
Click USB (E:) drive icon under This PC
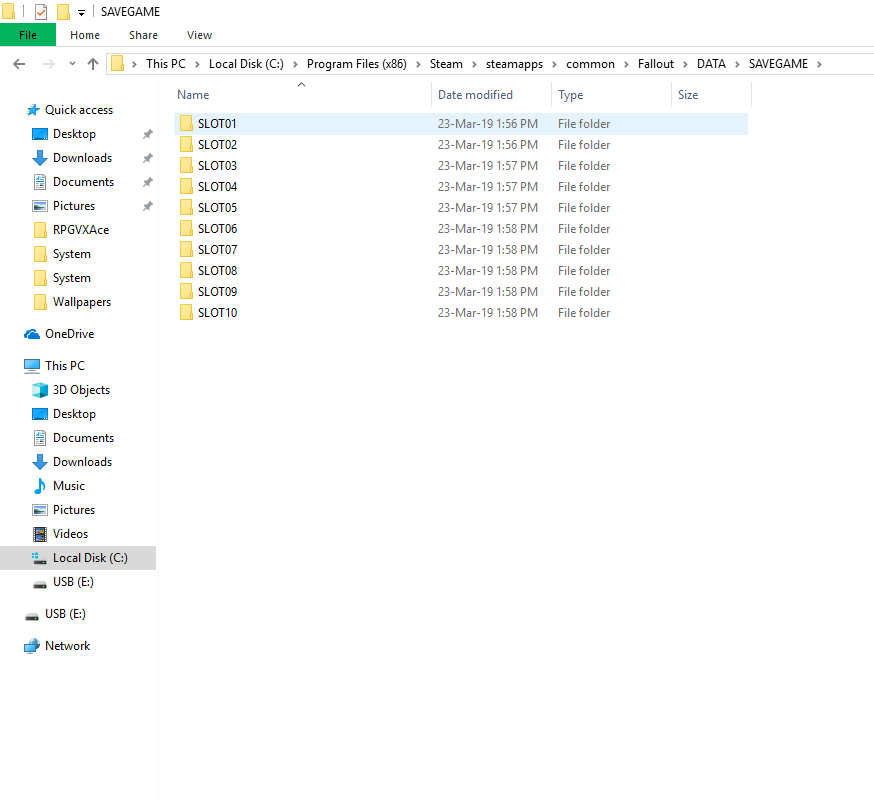point(40,584)
